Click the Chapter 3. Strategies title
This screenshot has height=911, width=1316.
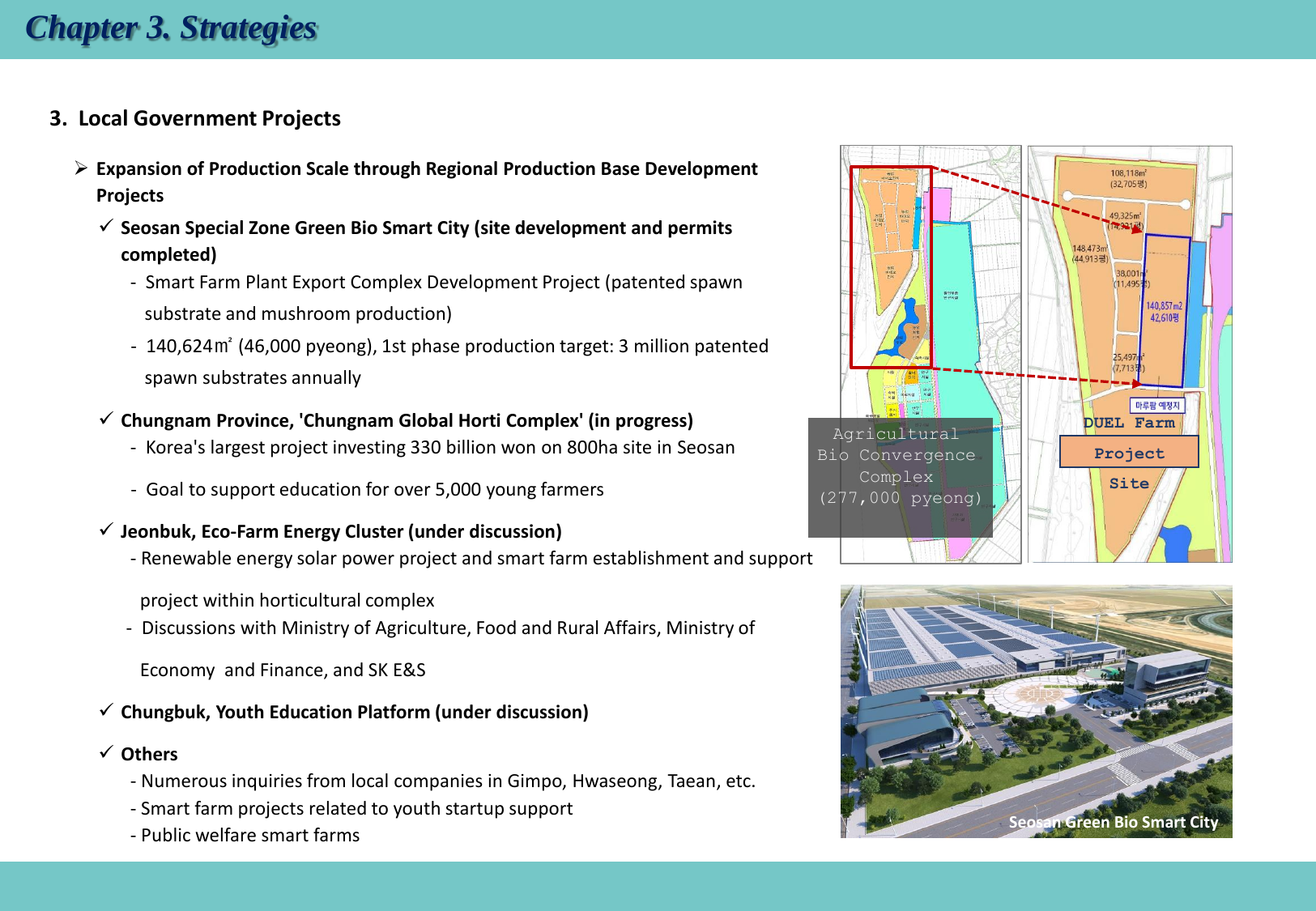[x=171, y=28]
